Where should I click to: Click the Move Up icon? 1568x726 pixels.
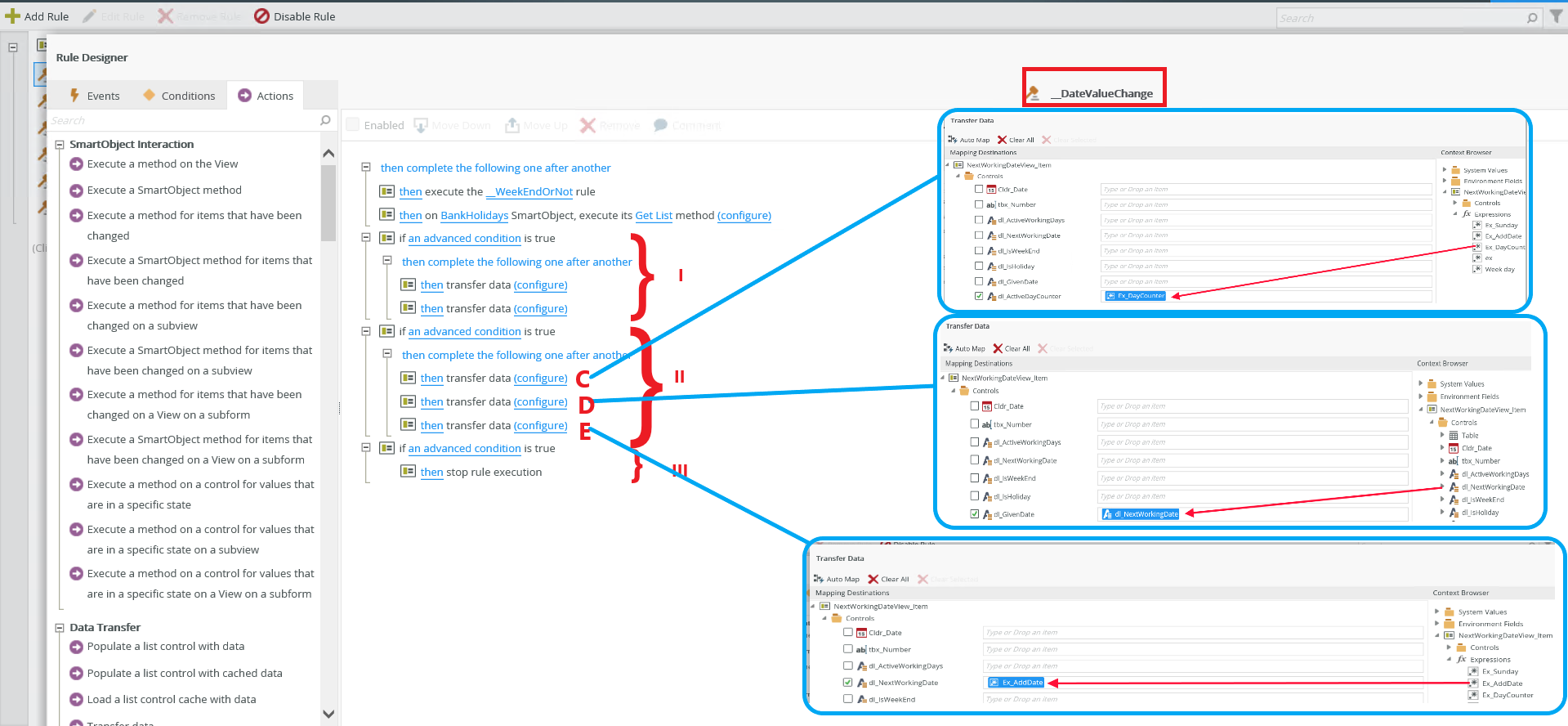(x=512, y=125)
